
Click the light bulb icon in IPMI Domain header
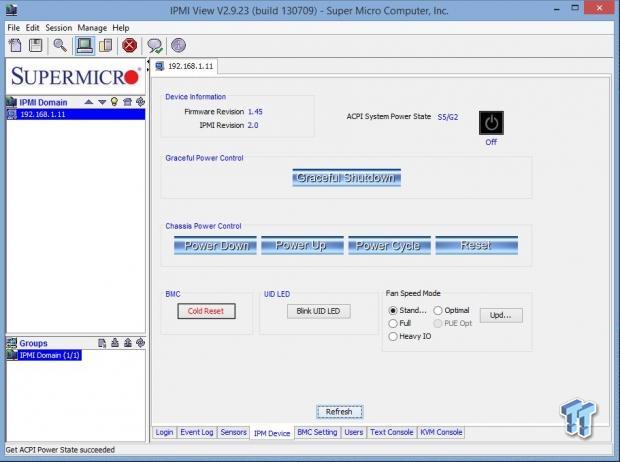[114, 102]
